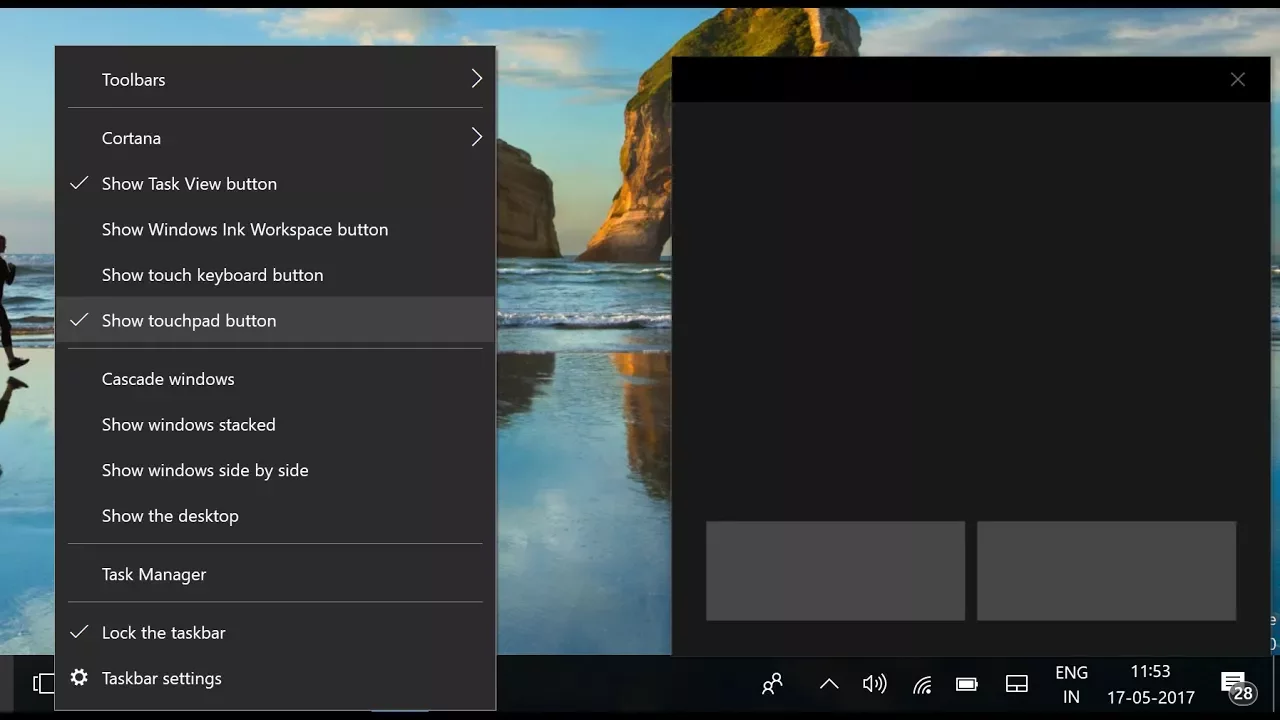Open the Wi-Fi network icon
Viewport: 1280px width, 720px height.
point(922,685)
